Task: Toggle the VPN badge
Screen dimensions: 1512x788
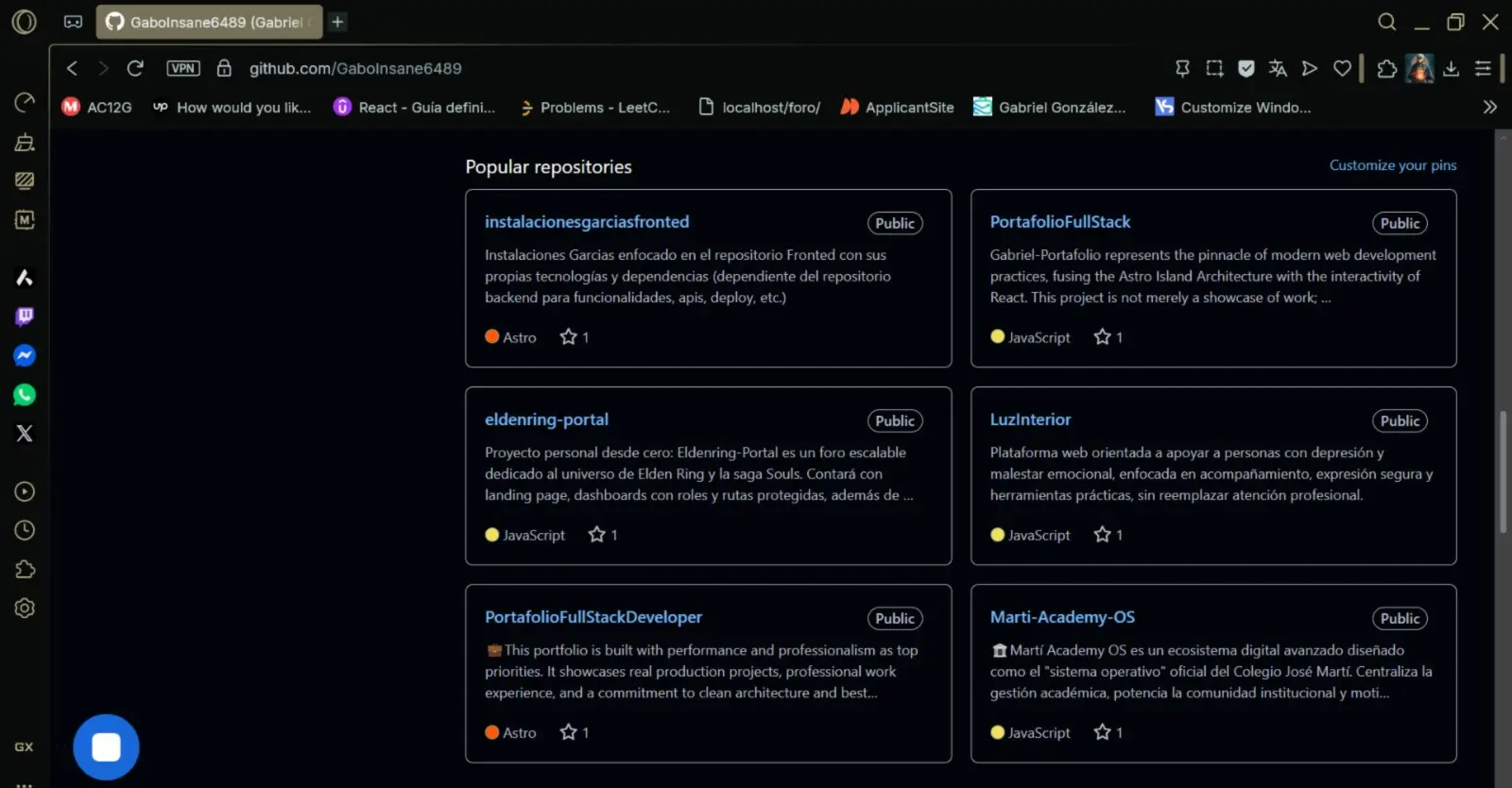Action: (183, 68)
